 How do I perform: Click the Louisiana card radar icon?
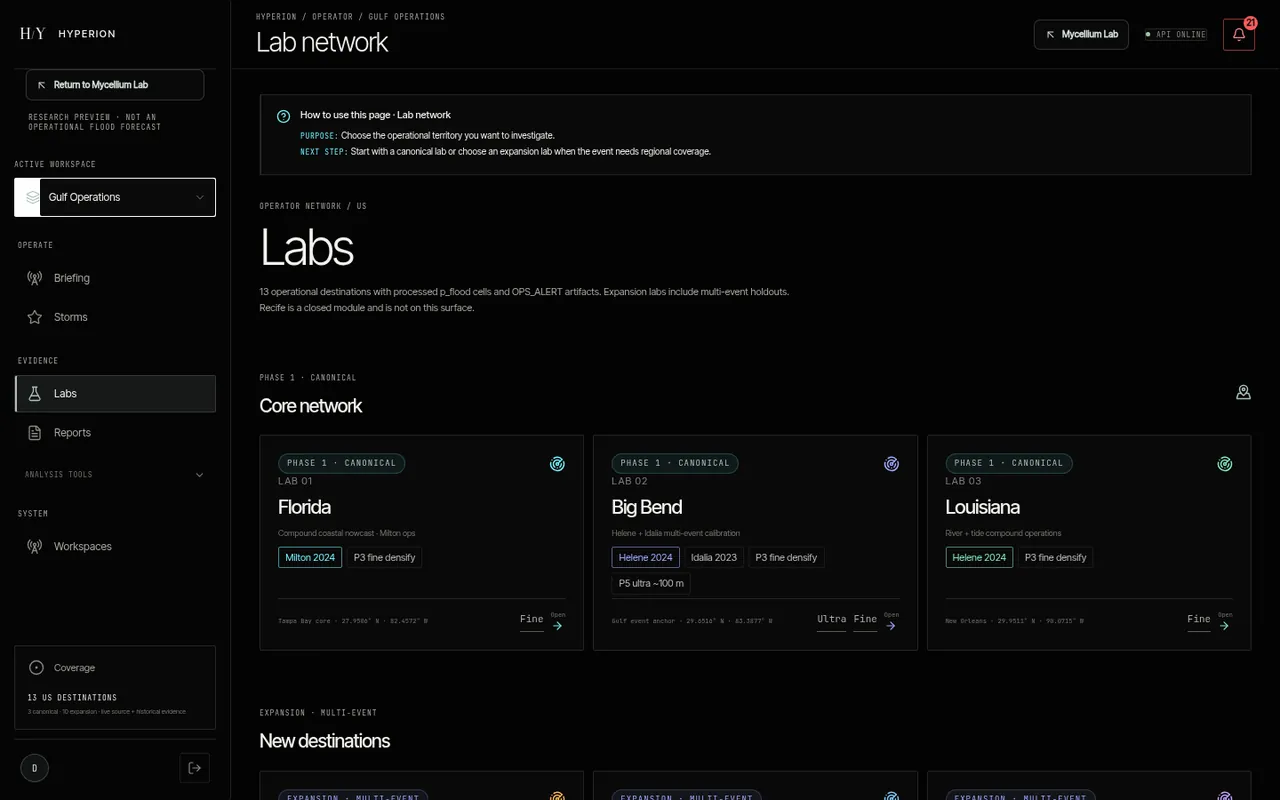pyautogui.click(x=1224, y=464)
